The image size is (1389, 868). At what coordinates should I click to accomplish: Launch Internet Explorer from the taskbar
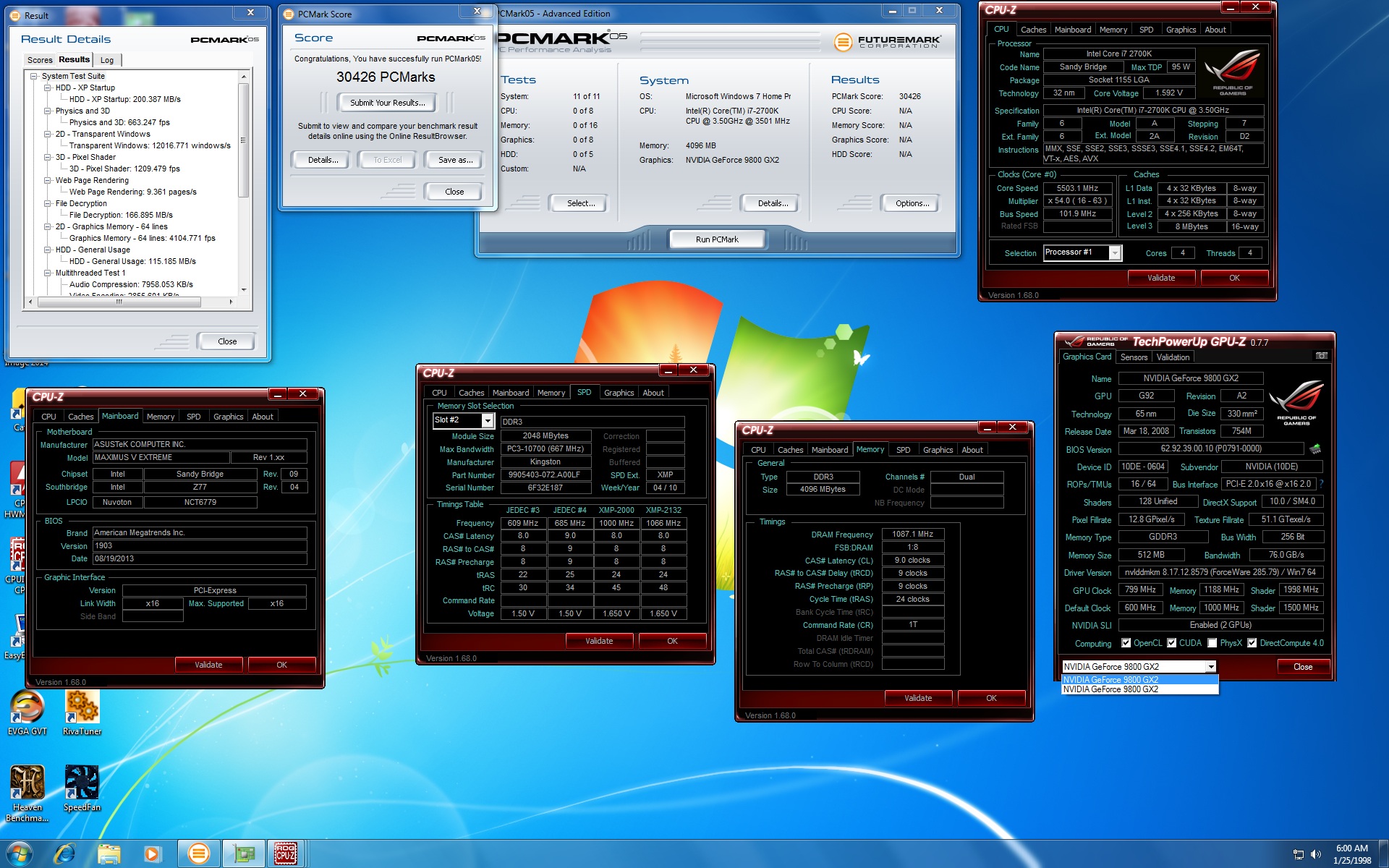64,854
